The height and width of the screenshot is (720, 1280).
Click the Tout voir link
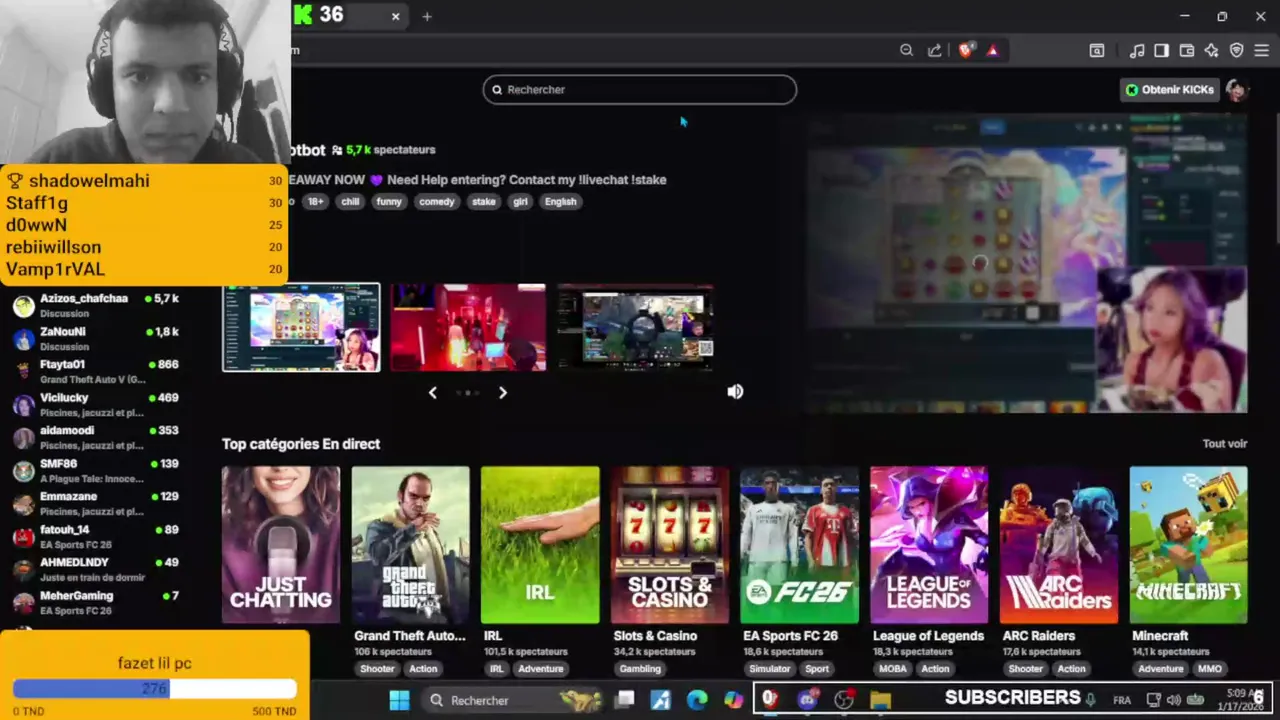tap(1225, 444)
